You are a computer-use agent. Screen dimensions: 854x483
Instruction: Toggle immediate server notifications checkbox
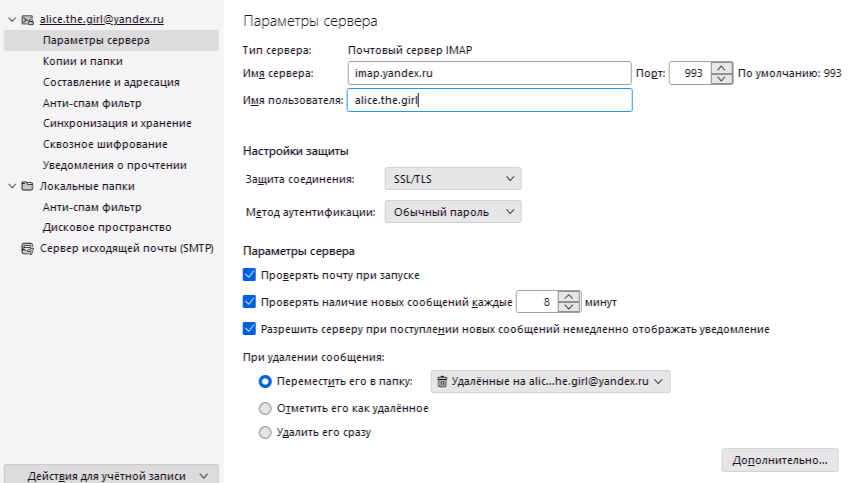click(250, 328)
